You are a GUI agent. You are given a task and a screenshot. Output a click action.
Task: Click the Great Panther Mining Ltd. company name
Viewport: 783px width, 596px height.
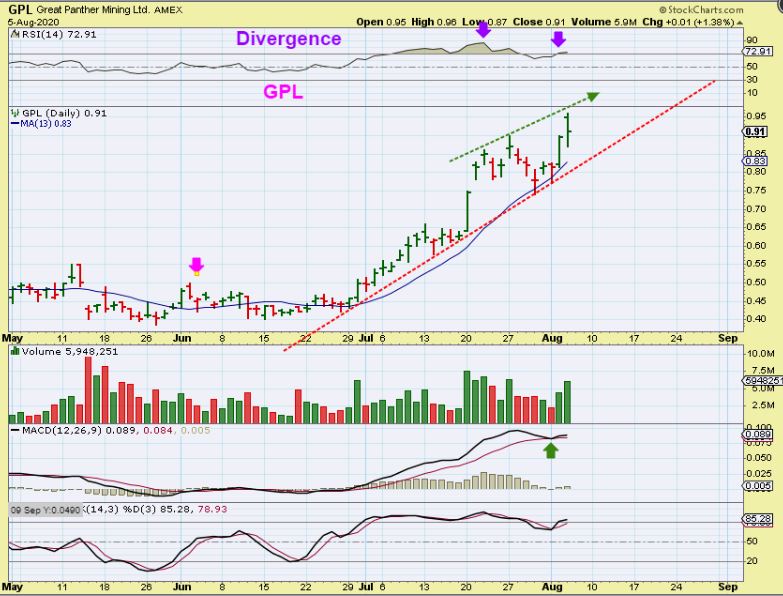[x=93, y=10]
